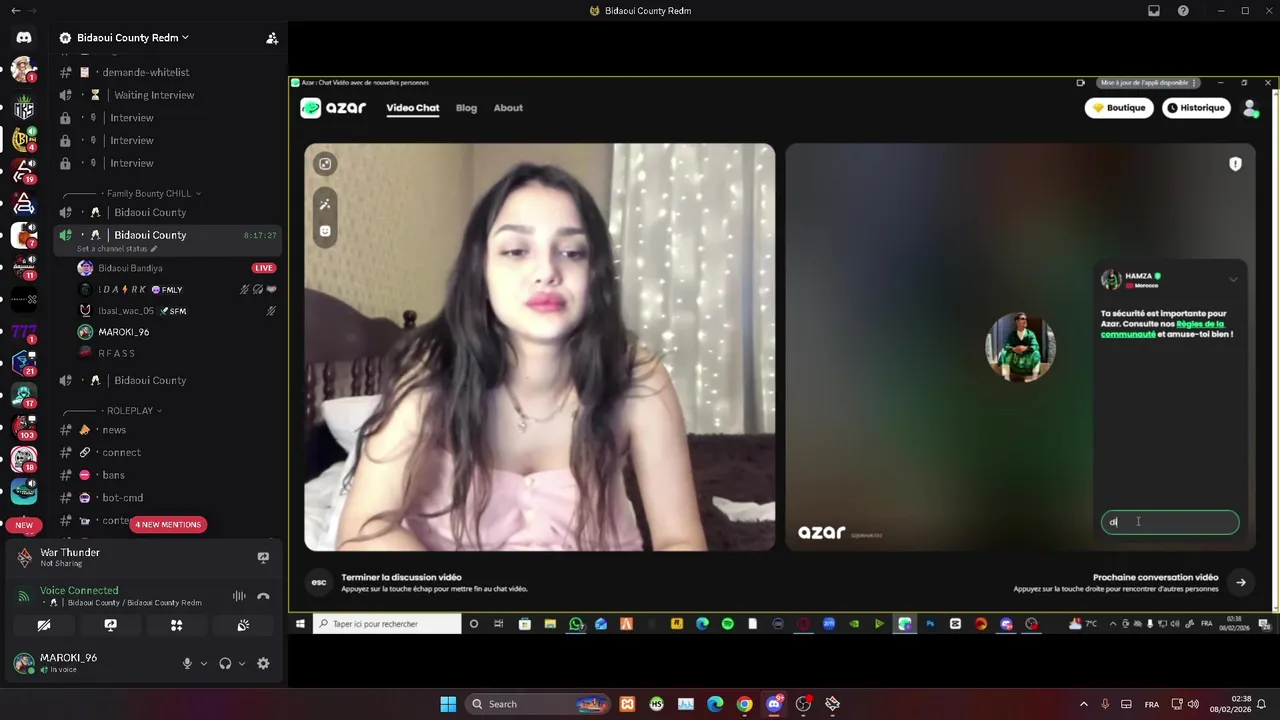1280x720 pixels.
Task: Open Discord User Settings gear
Action: click(263, 663)
